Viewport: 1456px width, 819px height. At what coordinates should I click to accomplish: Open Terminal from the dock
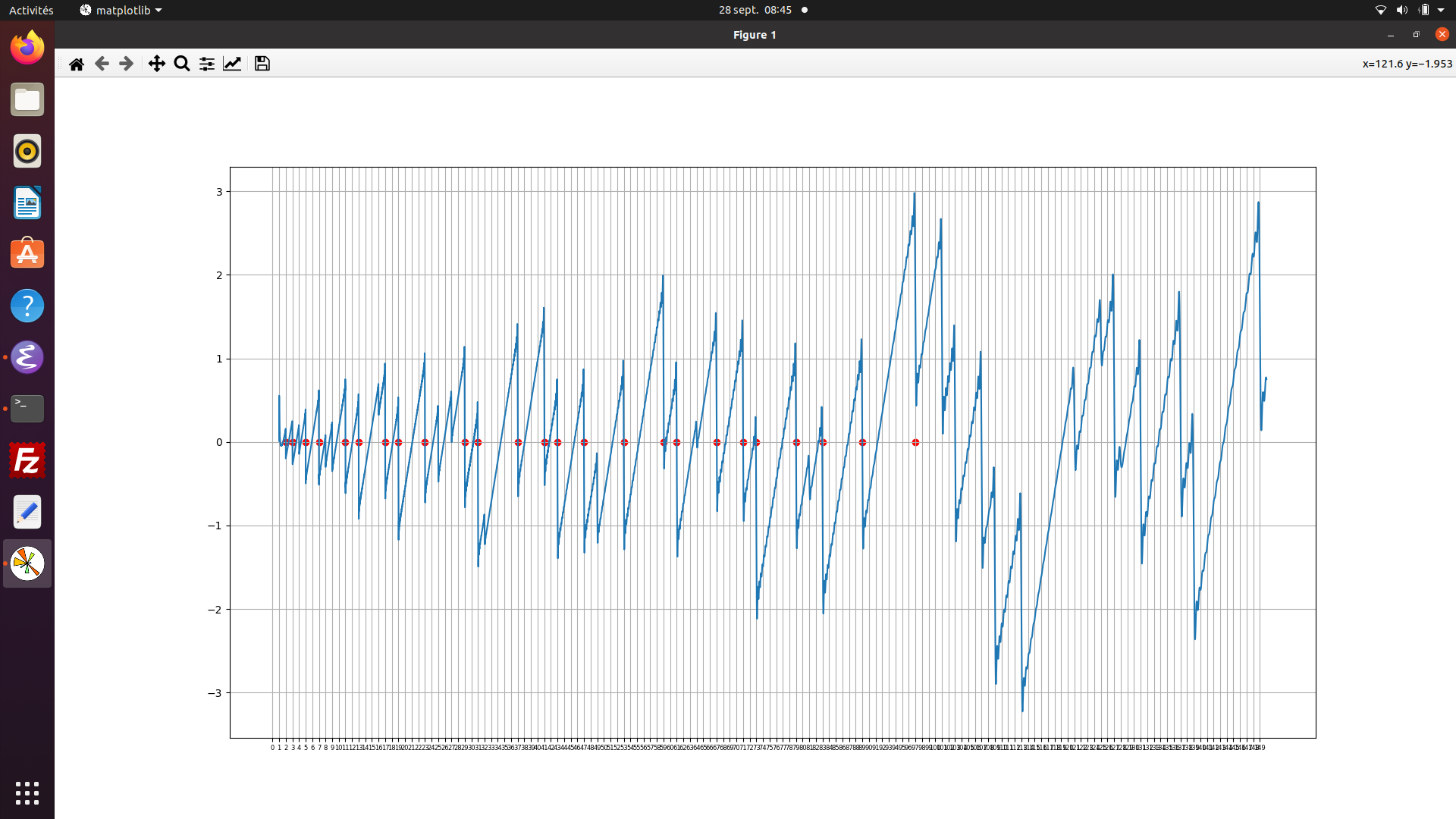tap(27, 409)
